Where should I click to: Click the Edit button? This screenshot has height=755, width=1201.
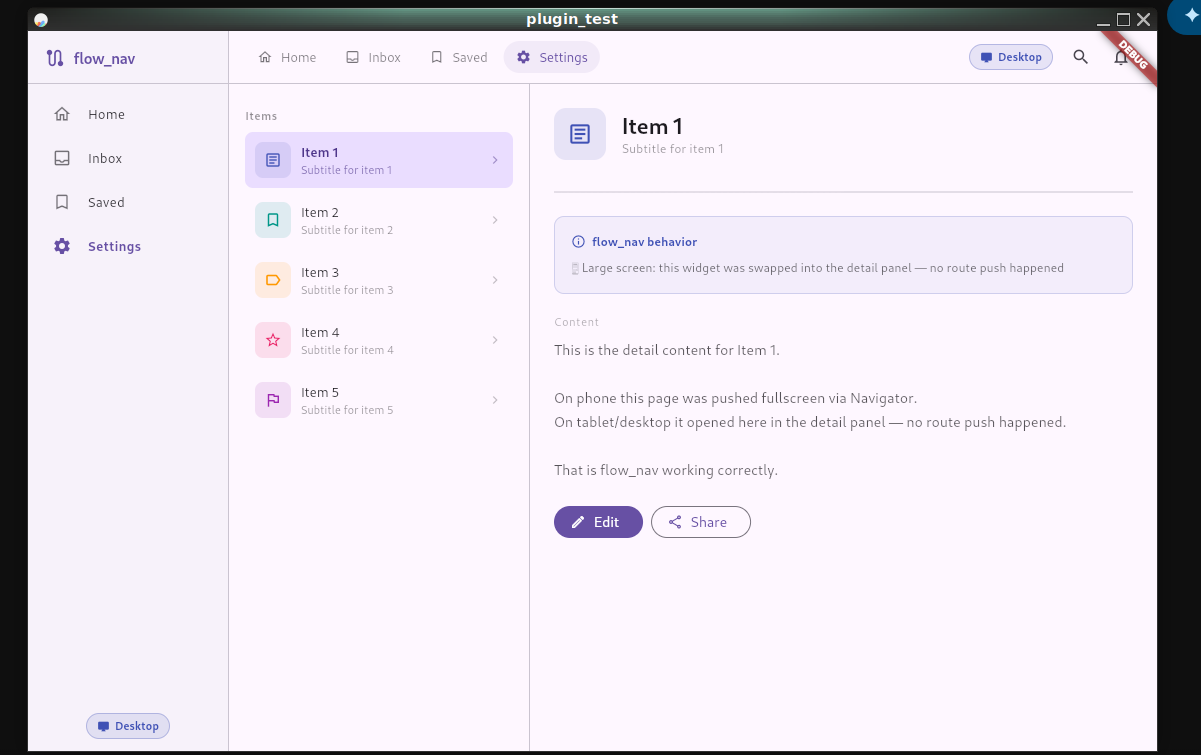click(598, 522)
